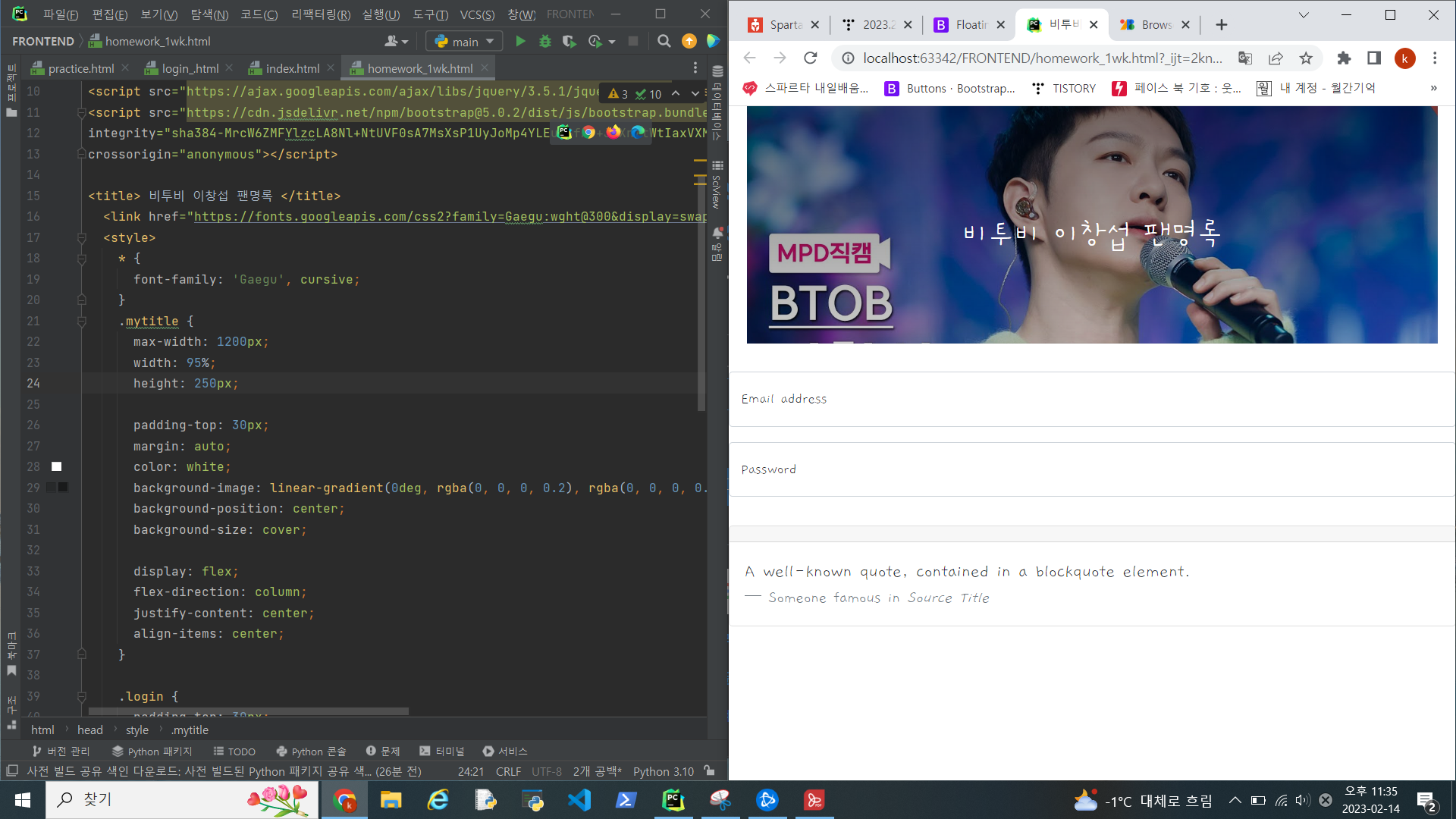Viewport: 1456px width, 819px height.
Task: Expand the profiler run options arrow
Action: tap(612, 42)
